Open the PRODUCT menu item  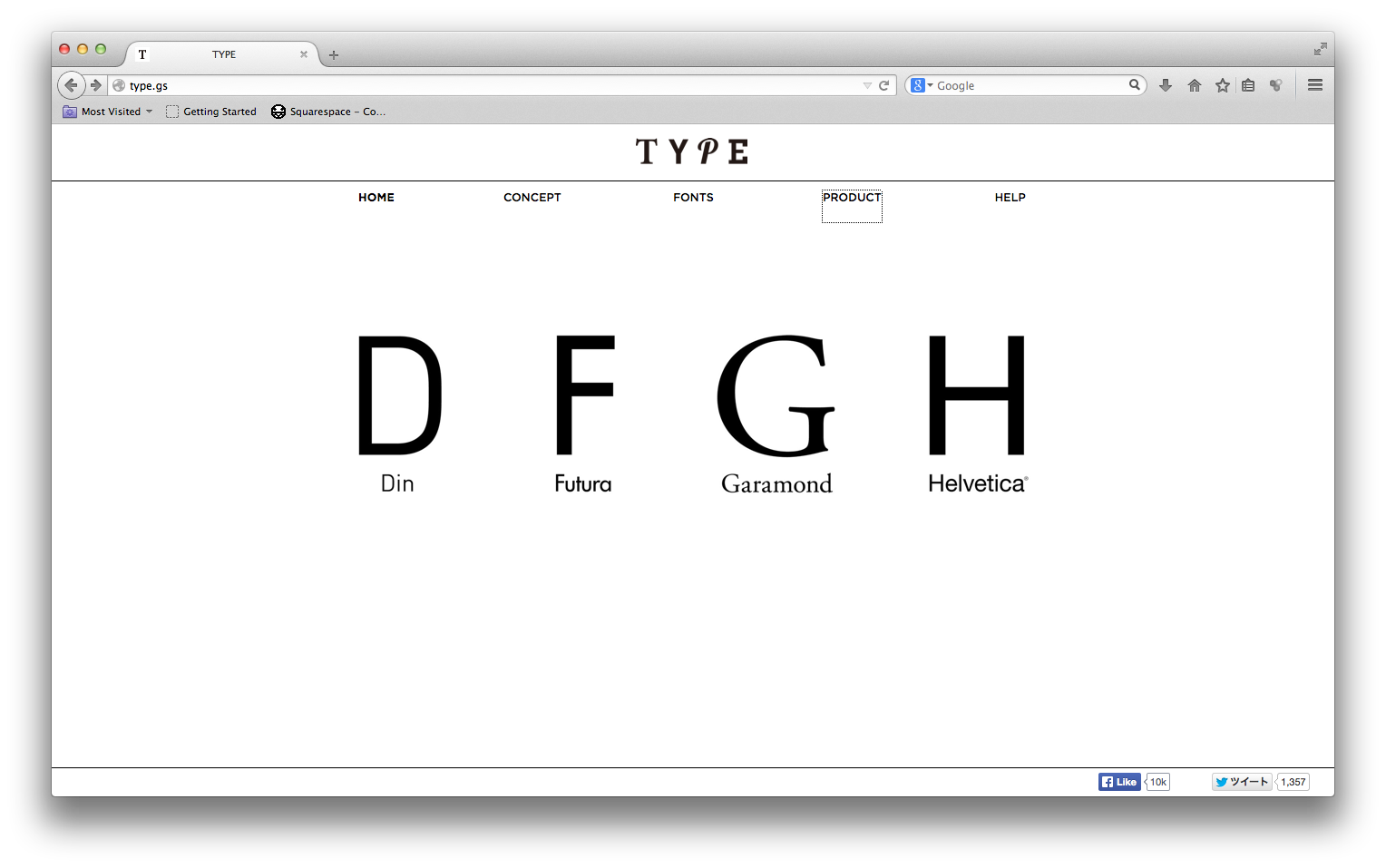point(852,197)
